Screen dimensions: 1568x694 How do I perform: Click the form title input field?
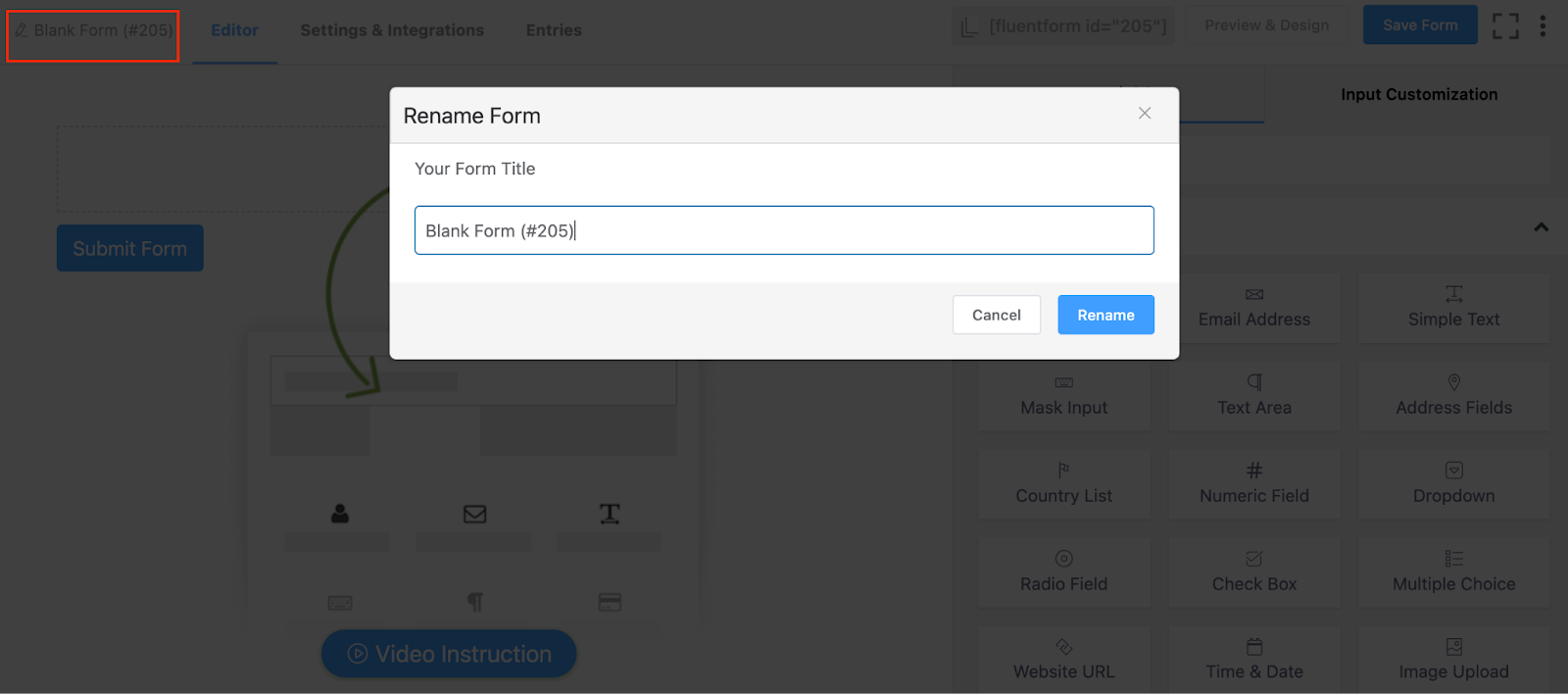click(784, 230)
